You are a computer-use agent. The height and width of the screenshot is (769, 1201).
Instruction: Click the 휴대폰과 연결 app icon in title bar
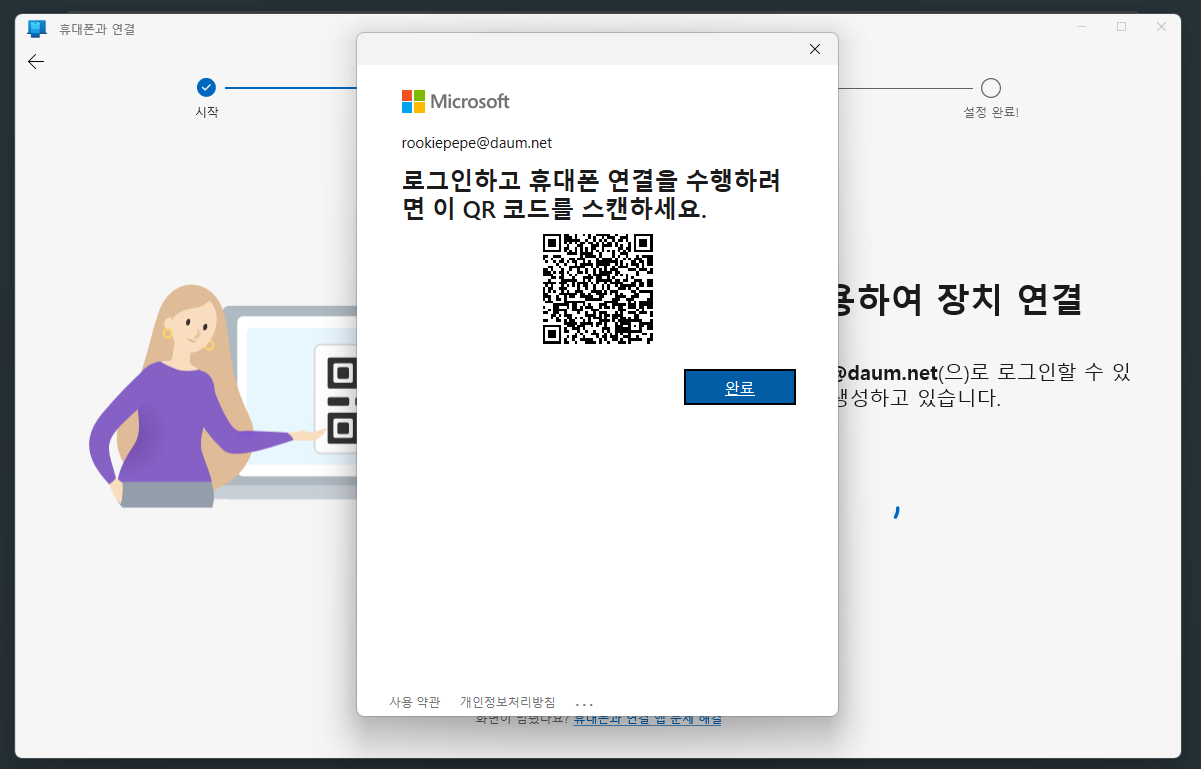pos(37,28)
